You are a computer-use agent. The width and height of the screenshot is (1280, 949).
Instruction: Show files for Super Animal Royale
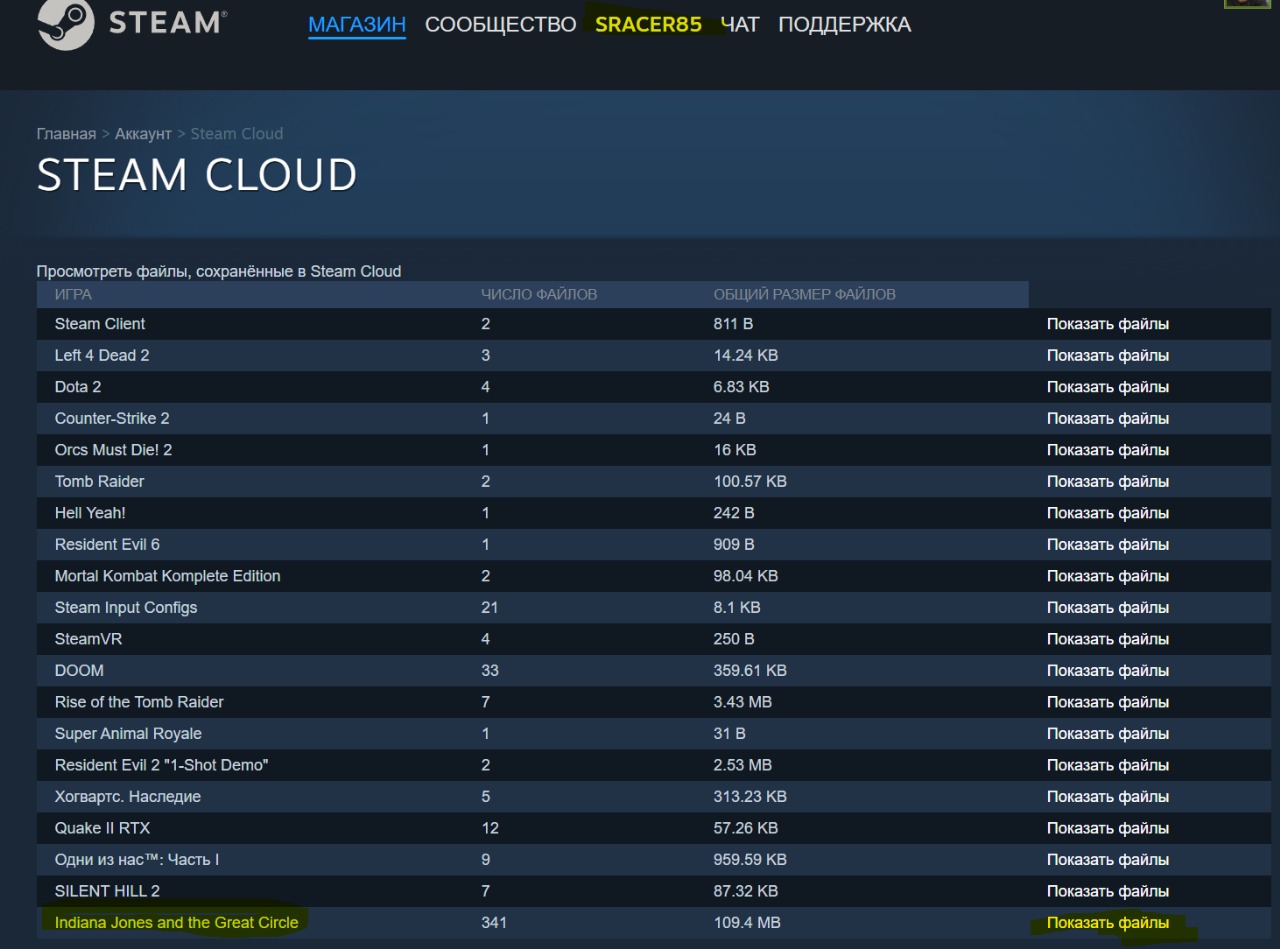[x=1108, y=734]
